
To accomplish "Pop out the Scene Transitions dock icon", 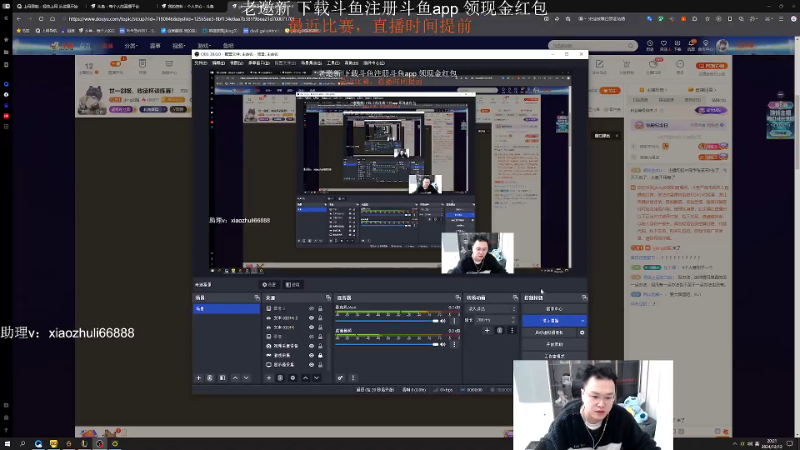I will point(515,297).
